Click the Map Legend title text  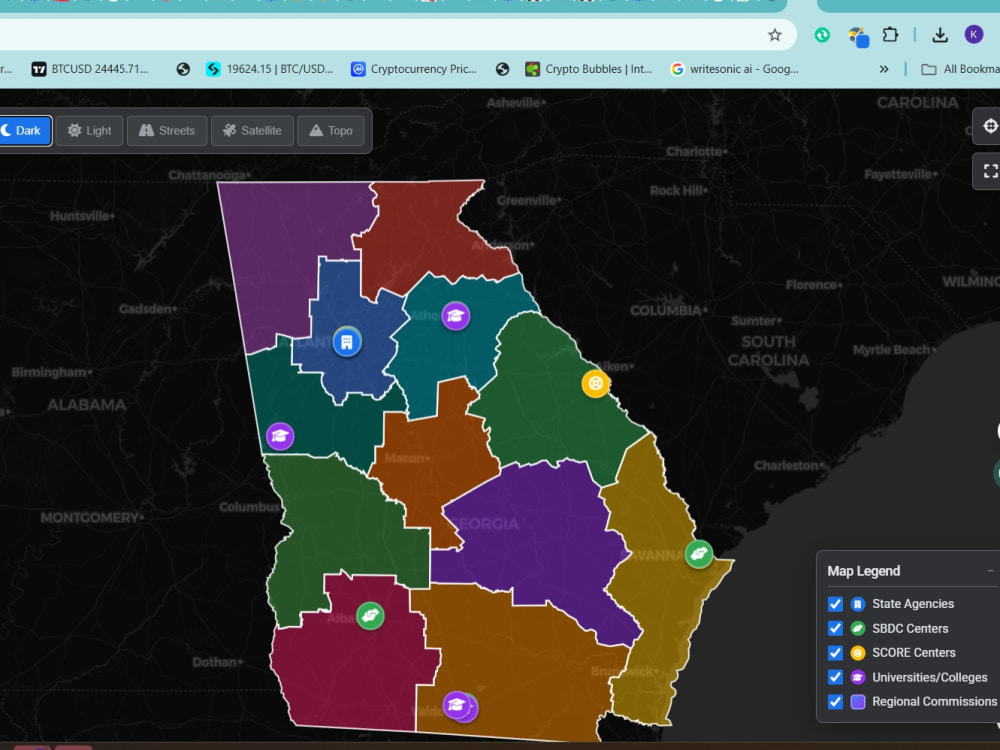pos(864,571)
